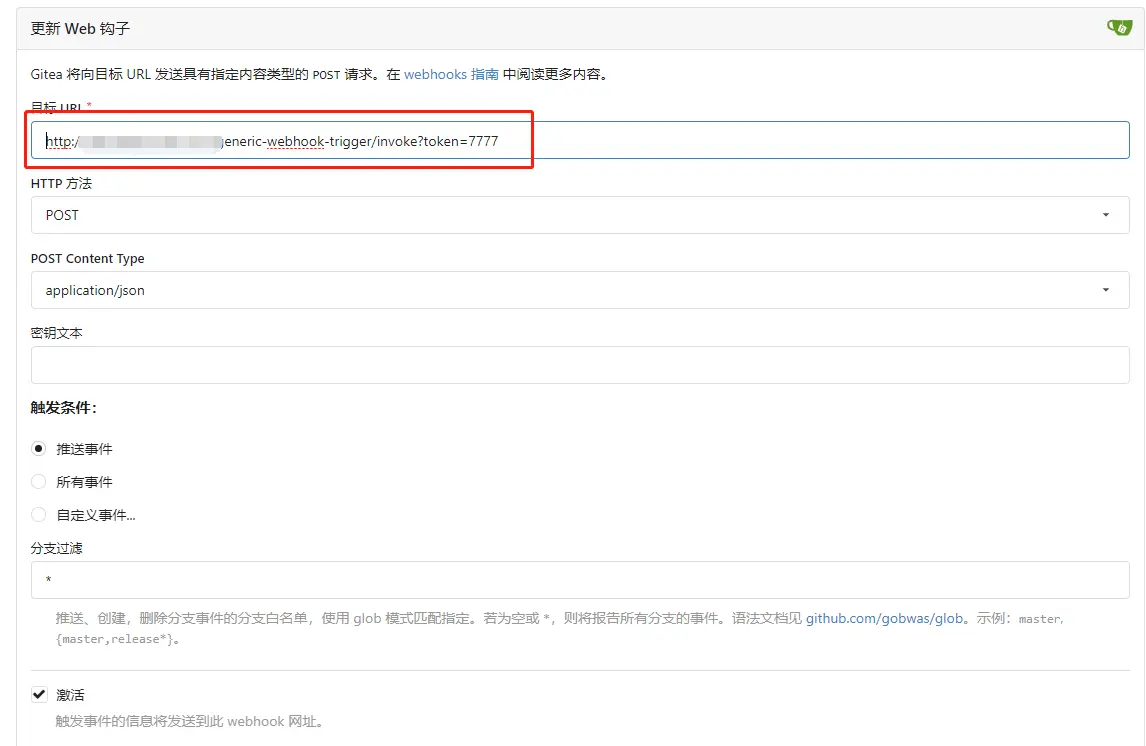1146x746 pixels.
Task: Select the 推送事件 radio button
Action: coord(39,449)
